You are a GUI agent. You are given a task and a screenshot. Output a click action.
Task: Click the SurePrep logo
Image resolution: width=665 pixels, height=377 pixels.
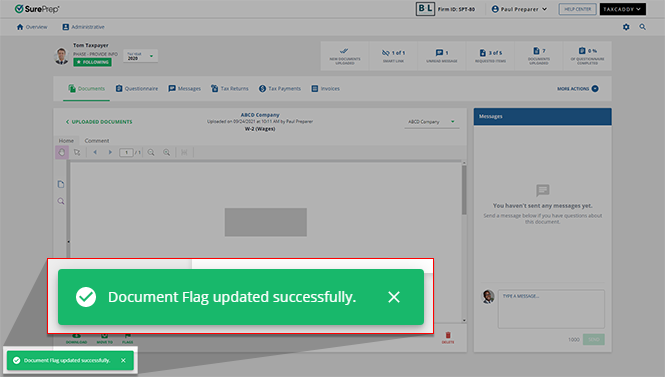(x=37, y=9)
